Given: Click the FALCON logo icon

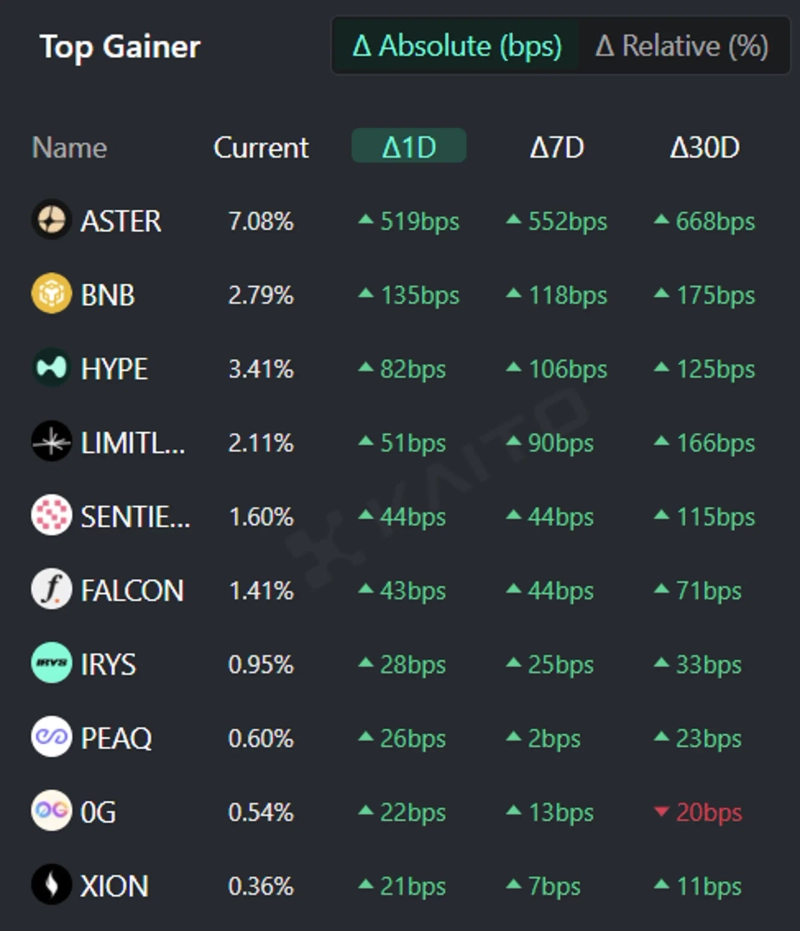Looking at the screenshot, I should 51,590.
